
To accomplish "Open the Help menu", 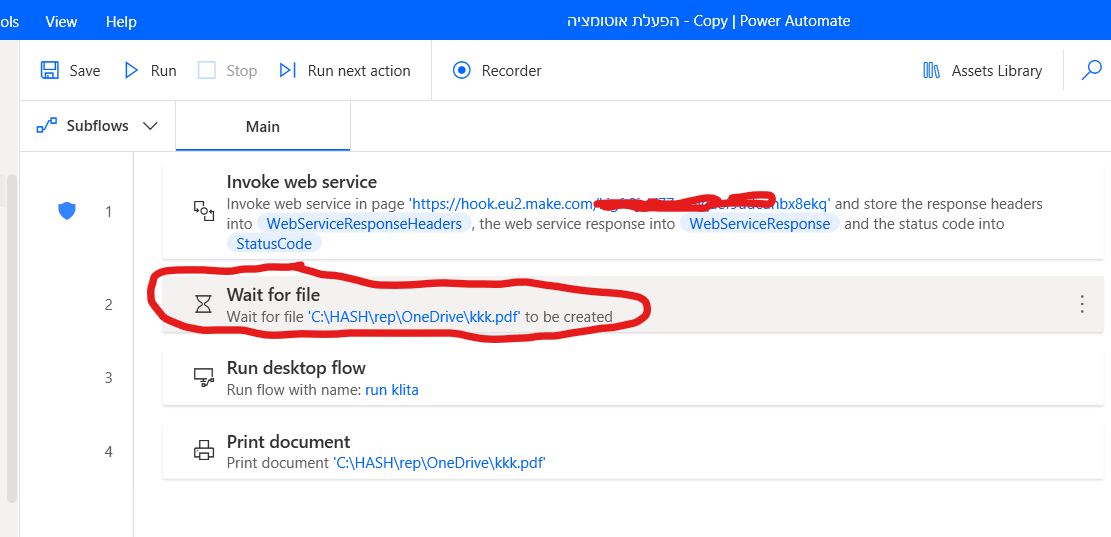I will (121, 21).
